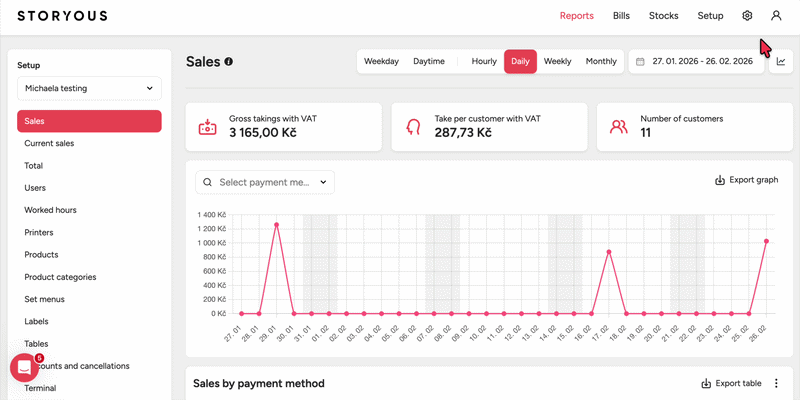Image resolution: width=800 pixels, height=400 pixels.
Task: Switch the graph to Hourly grouping
Action: (x=484, y=62)
